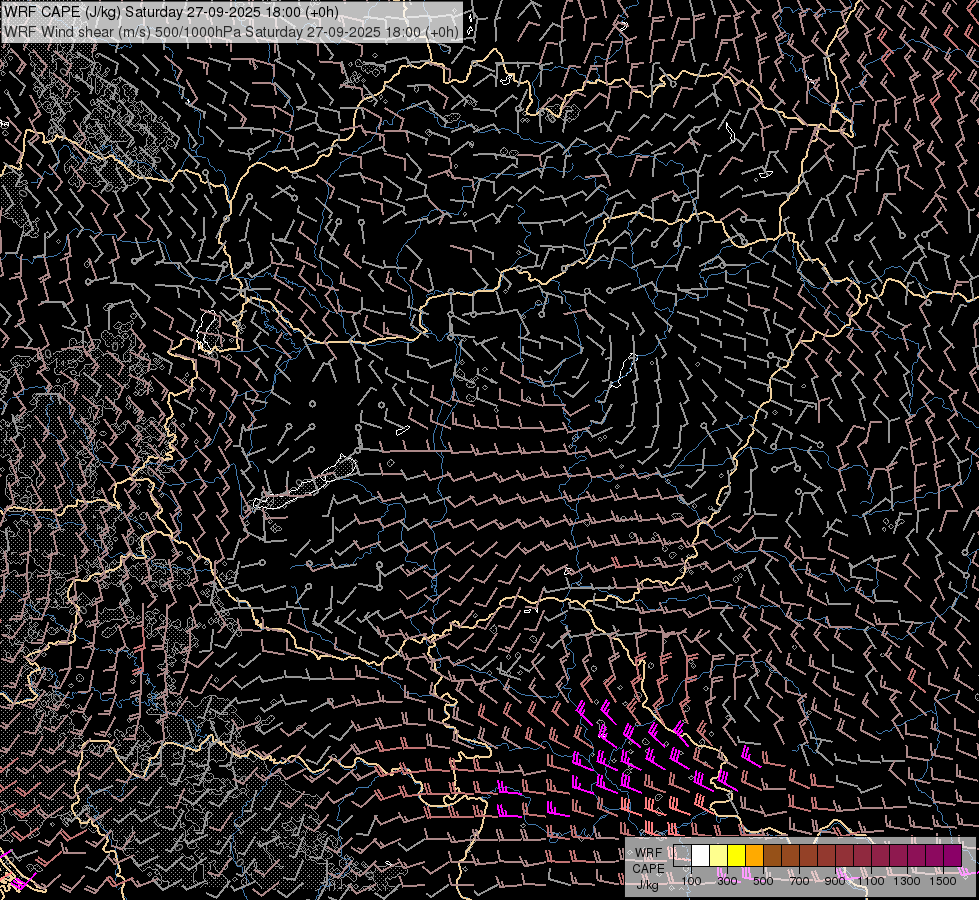
Task: Click the bright yellow legend swatch
Action: (x=737, y=856)
